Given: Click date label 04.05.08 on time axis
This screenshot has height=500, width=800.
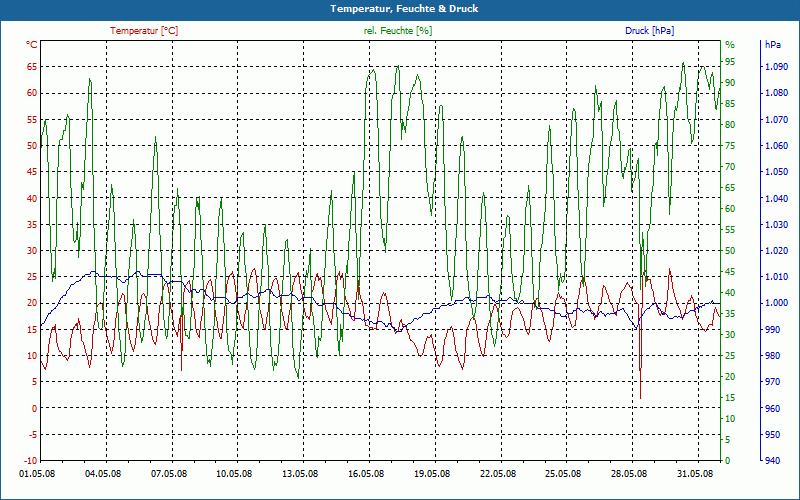Looking at the screenshot, I should 103,473.
